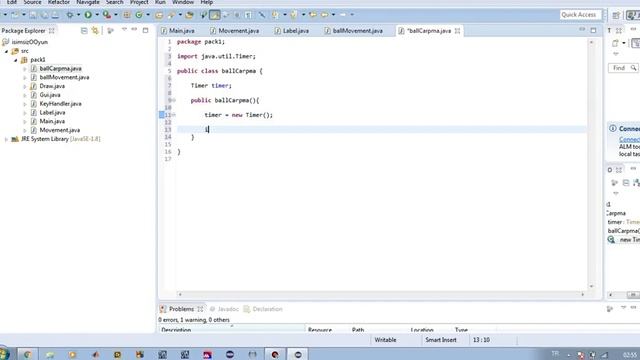Click the Previous Annotation toolbar icon
This screenshot has height=360, width=640.
(x=293, y=15)
